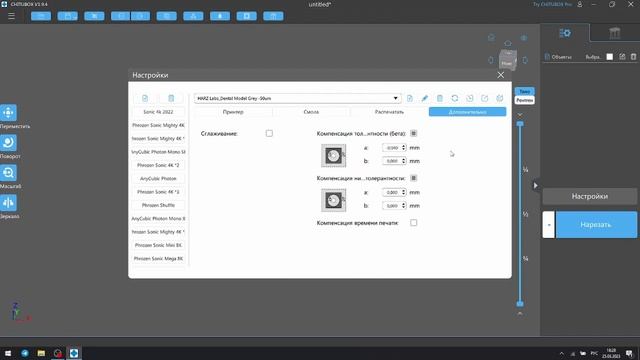This screenshot has height=360, width=640.
Task: Open the dropdown arrow beside Нарезать
Action: [549, 225]
